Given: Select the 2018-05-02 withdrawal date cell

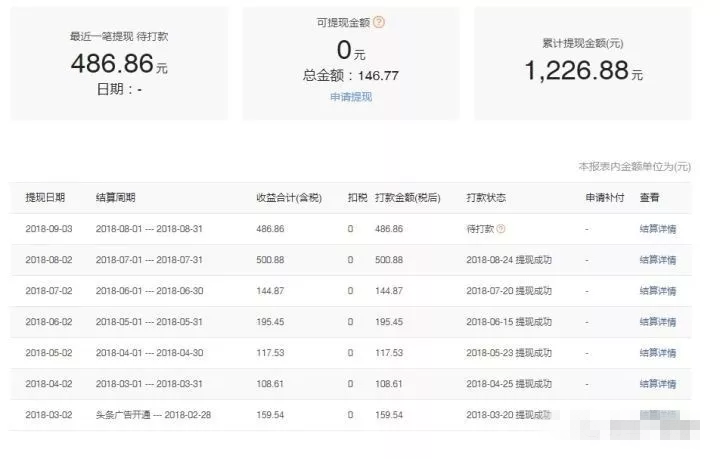Looking at the screenshot, I should [x=49, y=353].
